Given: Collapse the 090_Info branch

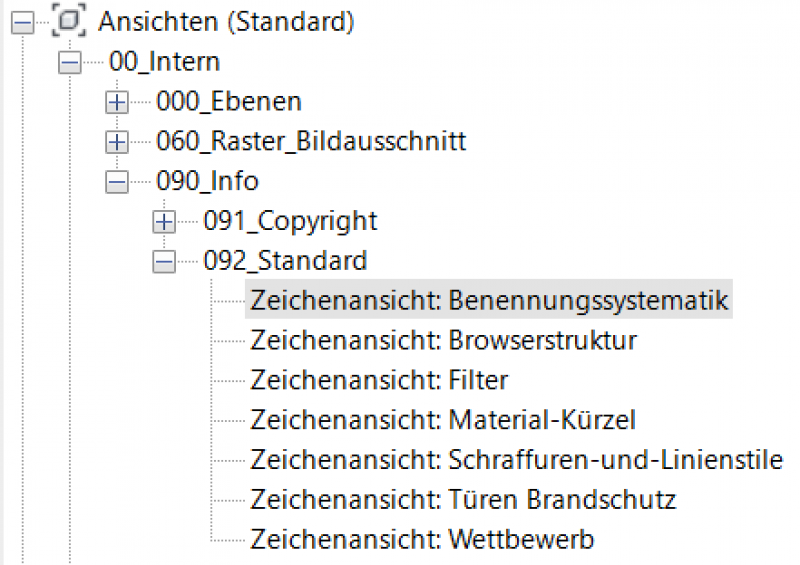Looking at the screenshot, I should (x=118, y=182).
